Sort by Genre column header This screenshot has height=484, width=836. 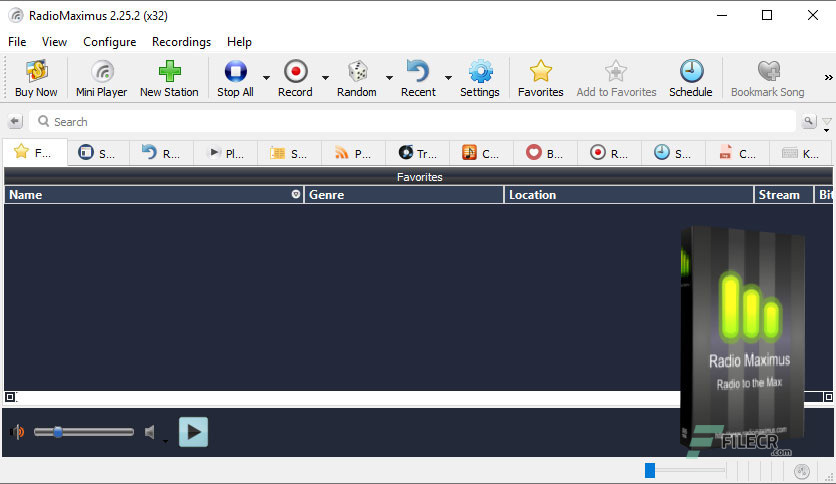404,195
